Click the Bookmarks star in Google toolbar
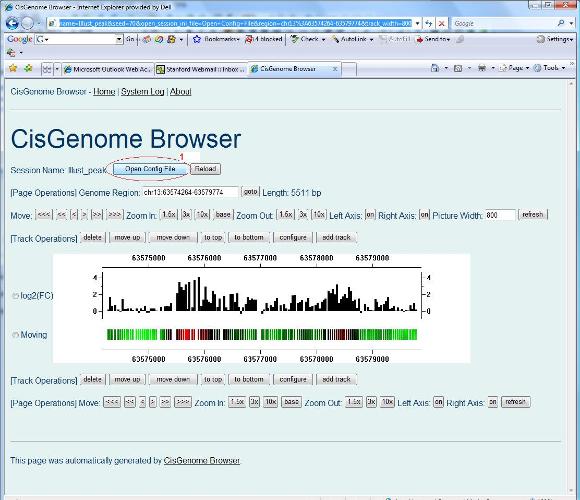Image resolution: width=580 pixels, height=500 pixels. point(197,39)
